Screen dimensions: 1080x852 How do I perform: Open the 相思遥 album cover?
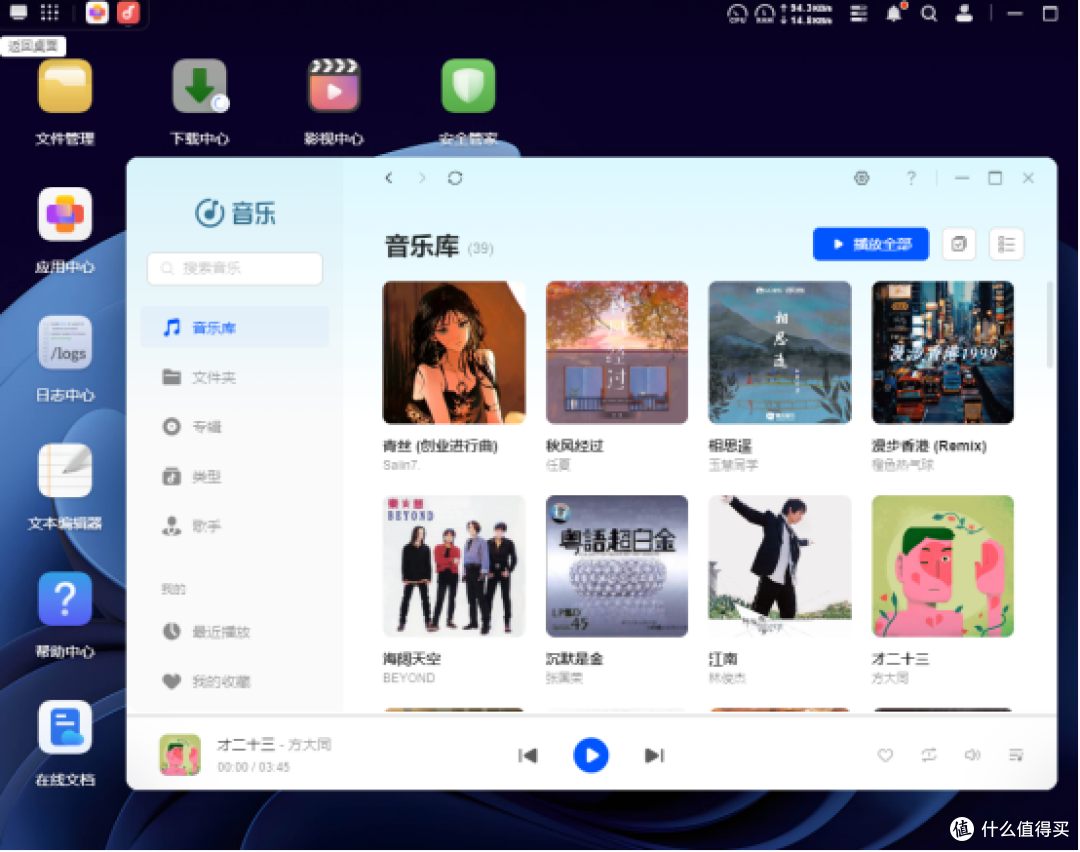780,352
